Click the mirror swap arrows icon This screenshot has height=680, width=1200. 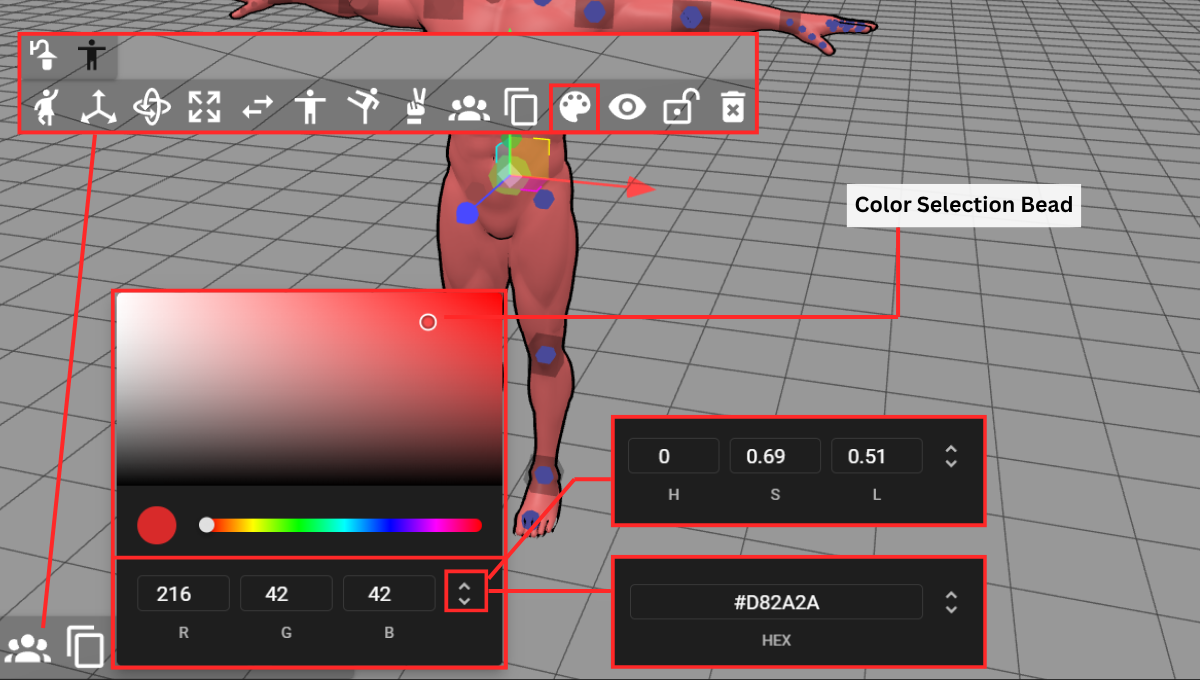257,107
